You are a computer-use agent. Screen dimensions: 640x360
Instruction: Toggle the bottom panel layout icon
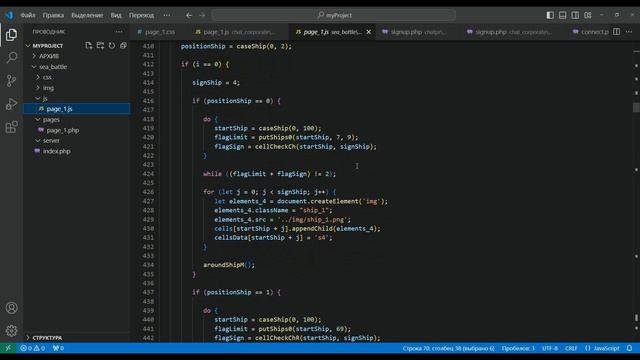coord(562,15)
